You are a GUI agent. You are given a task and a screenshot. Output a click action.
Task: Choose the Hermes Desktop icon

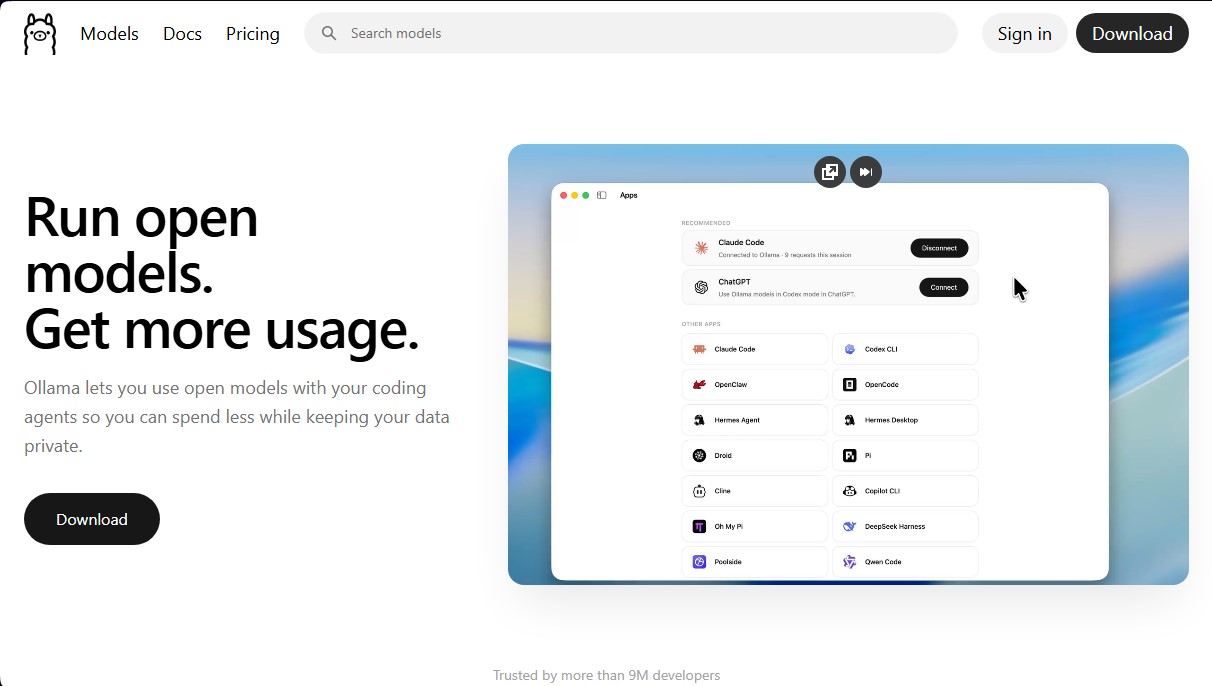[x=849, y=420]
